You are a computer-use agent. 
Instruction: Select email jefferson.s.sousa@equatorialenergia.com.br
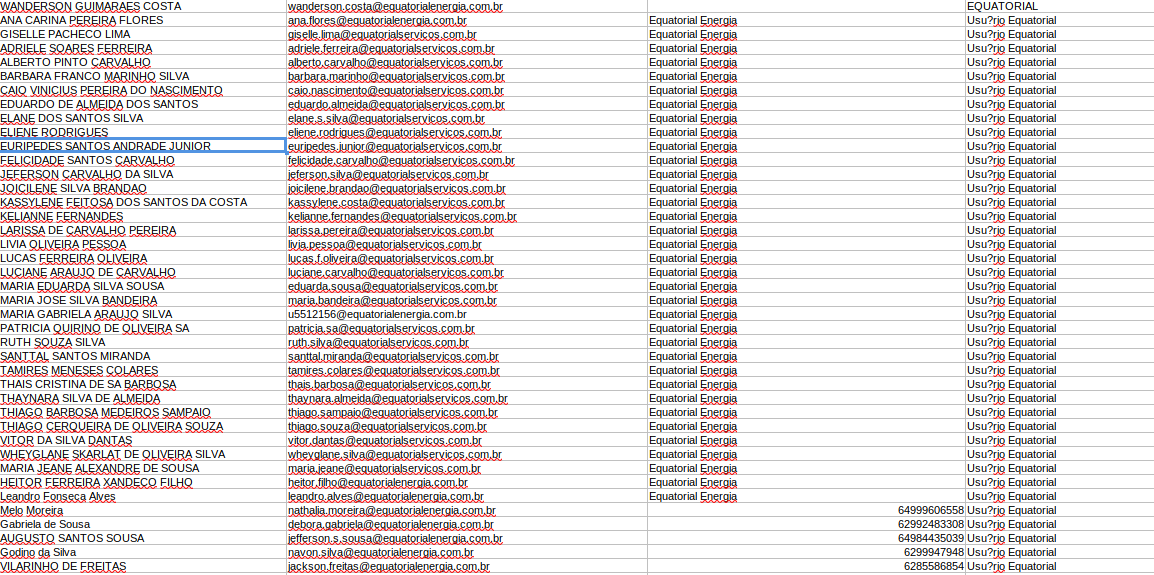[395, 538]
